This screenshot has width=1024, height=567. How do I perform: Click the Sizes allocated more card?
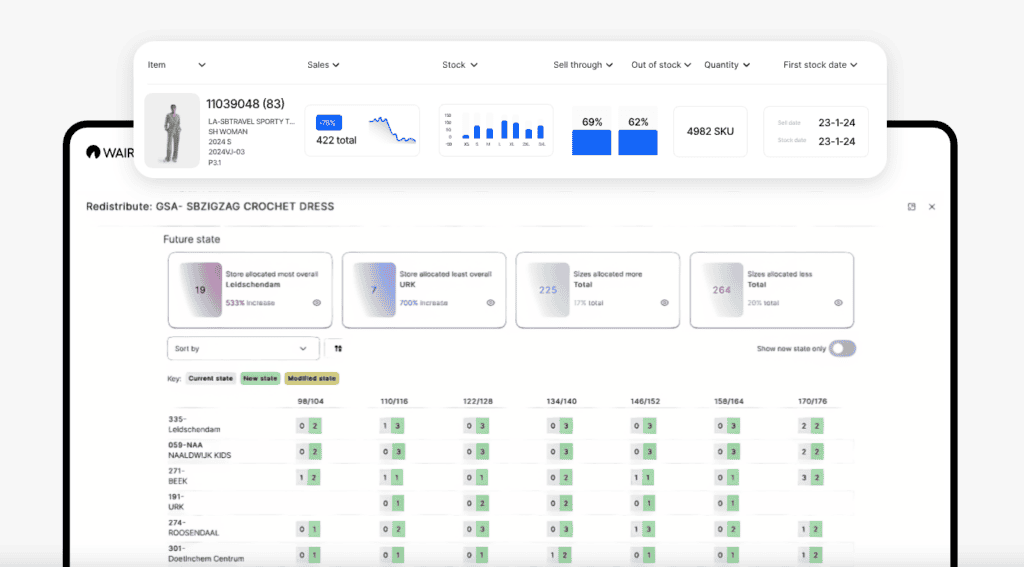[597, 290]
